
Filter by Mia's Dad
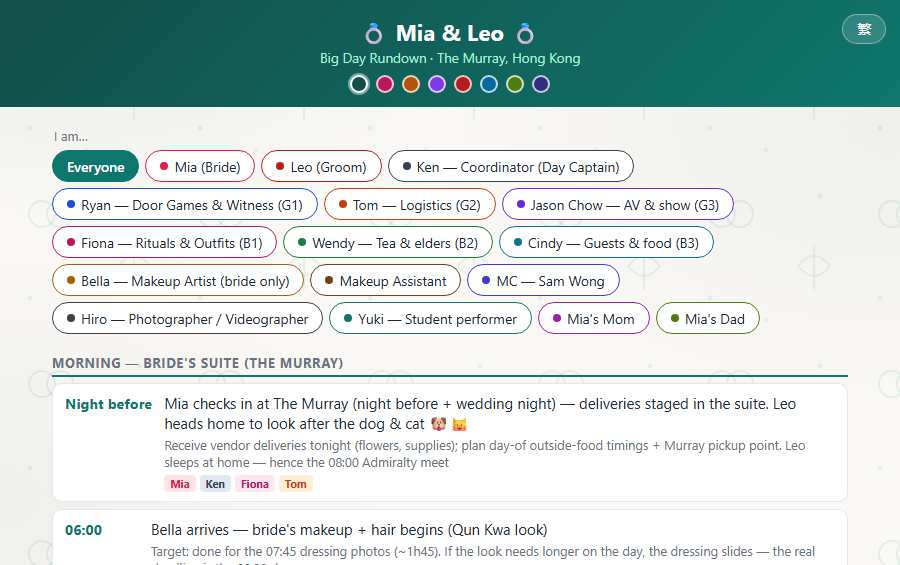click(x=708, y=318)
